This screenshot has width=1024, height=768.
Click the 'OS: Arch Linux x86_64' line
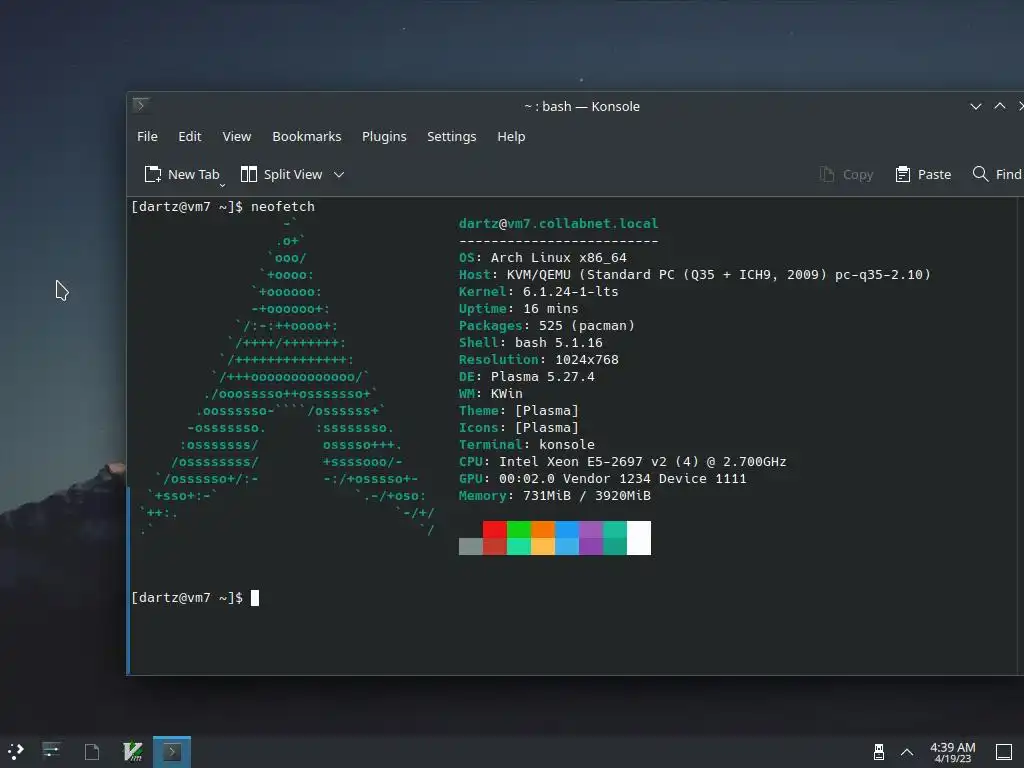coord(543,257)
